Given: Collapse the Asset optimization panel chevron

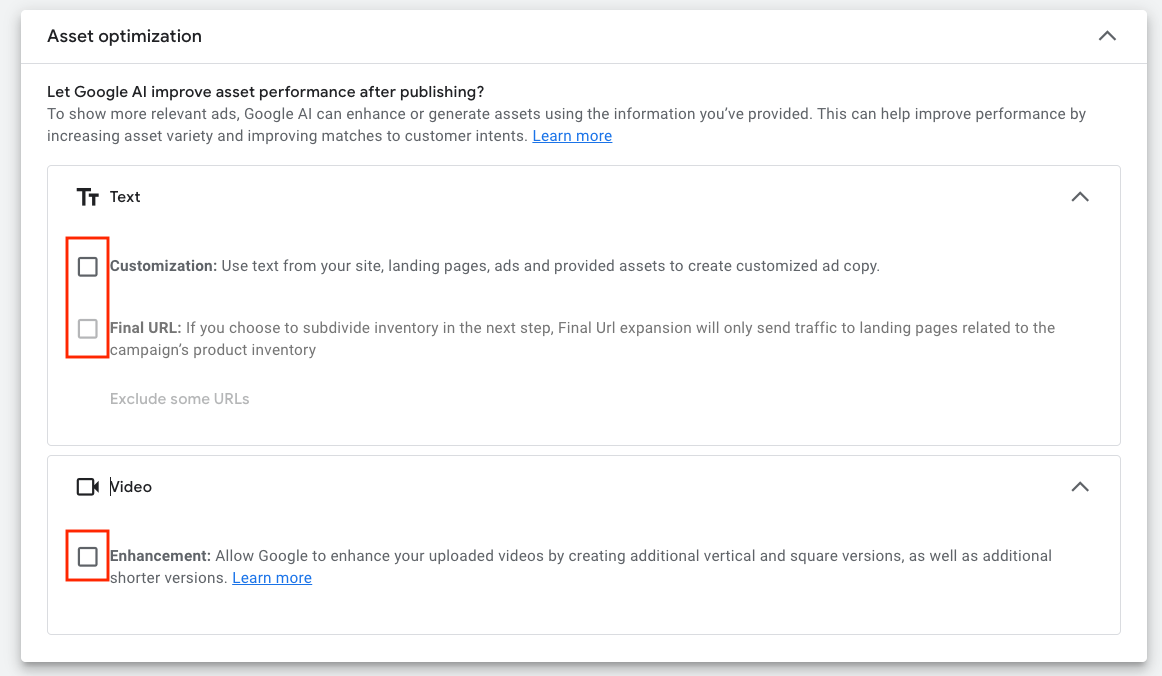Looking at the screenshot, I should (1107, 36).
